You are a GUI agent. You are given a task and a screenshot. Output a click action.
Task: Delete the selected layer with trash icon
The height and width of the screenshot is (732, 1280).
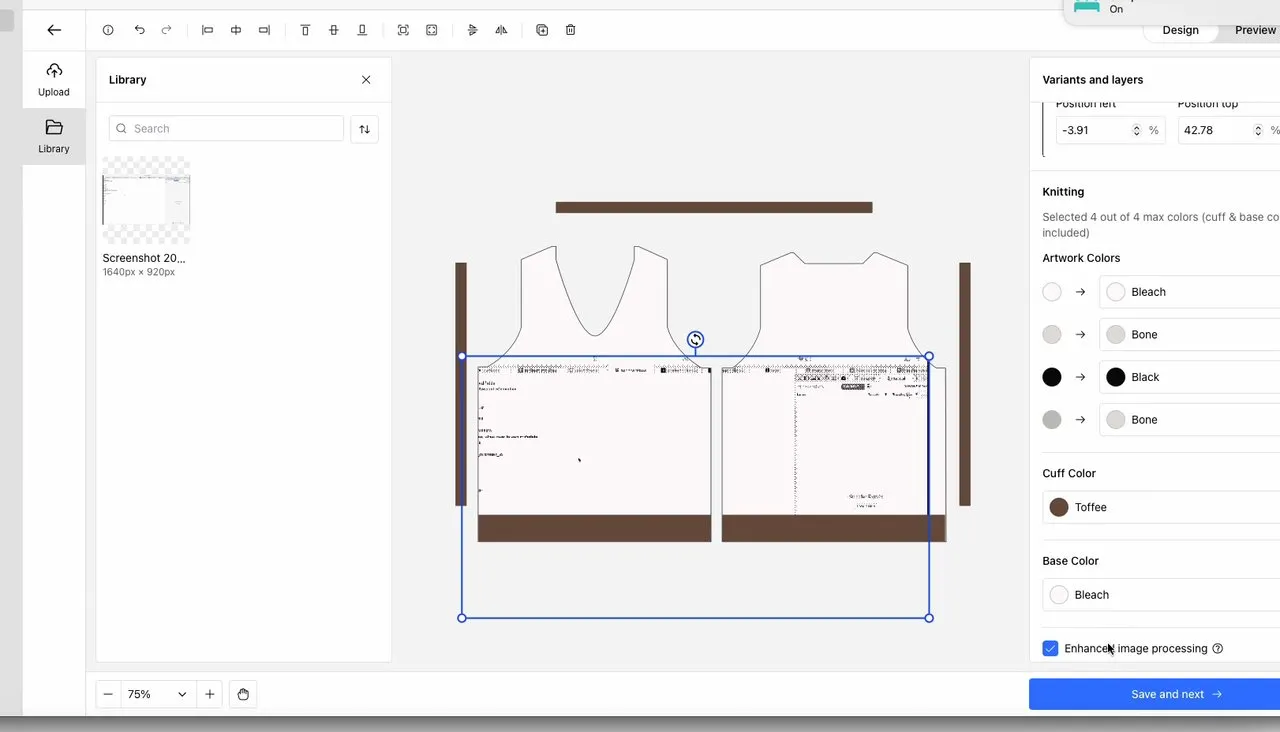570,30
